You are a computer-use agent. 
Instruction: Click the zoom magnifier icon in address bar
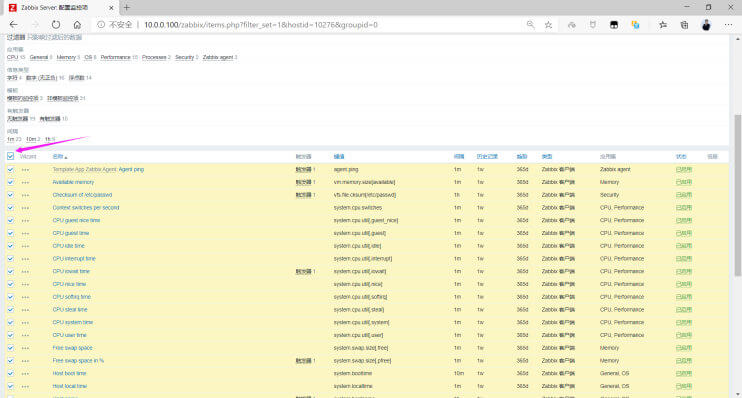pos(530,25)
